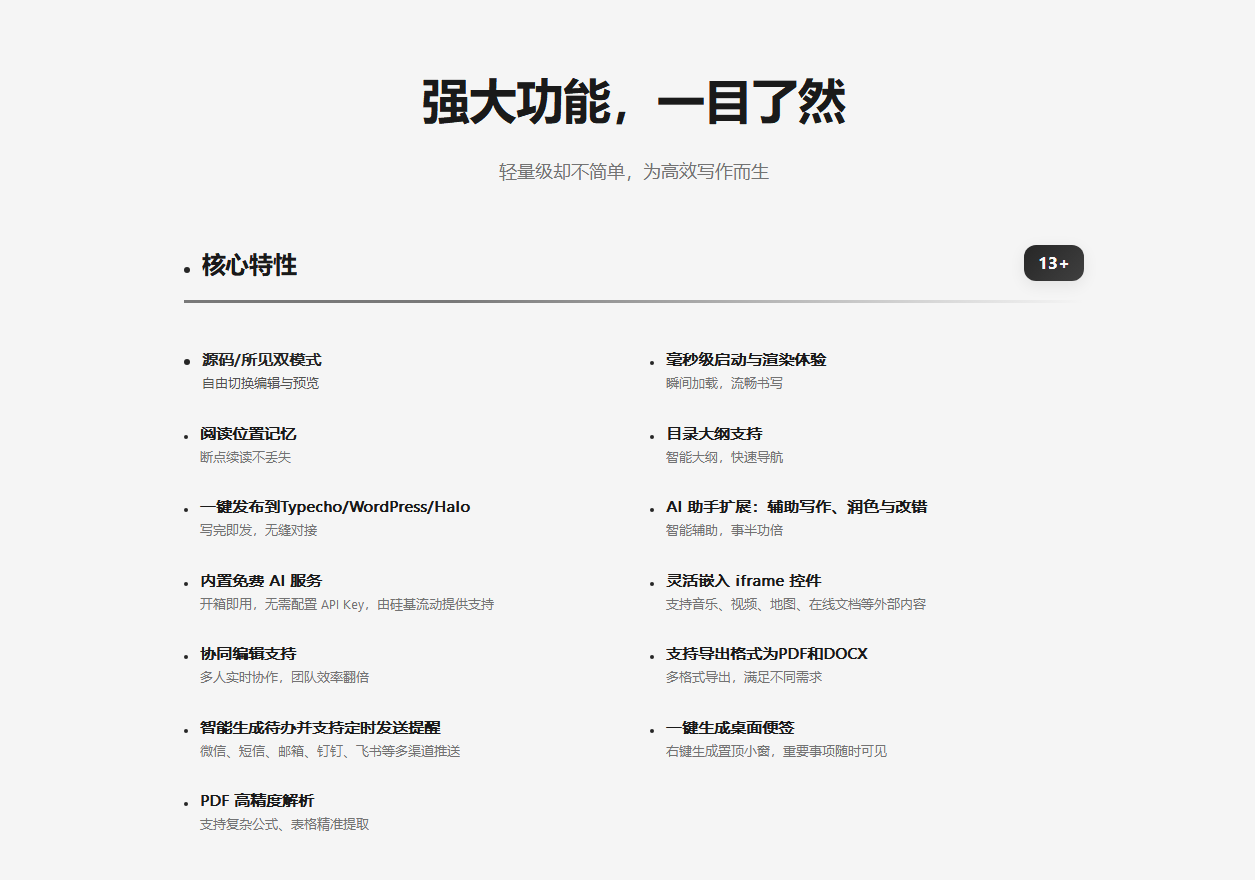Click the description 支持复杂公式、表格精准提取
This screenshot has height=880, width=1255.
[x=284, y=825]
